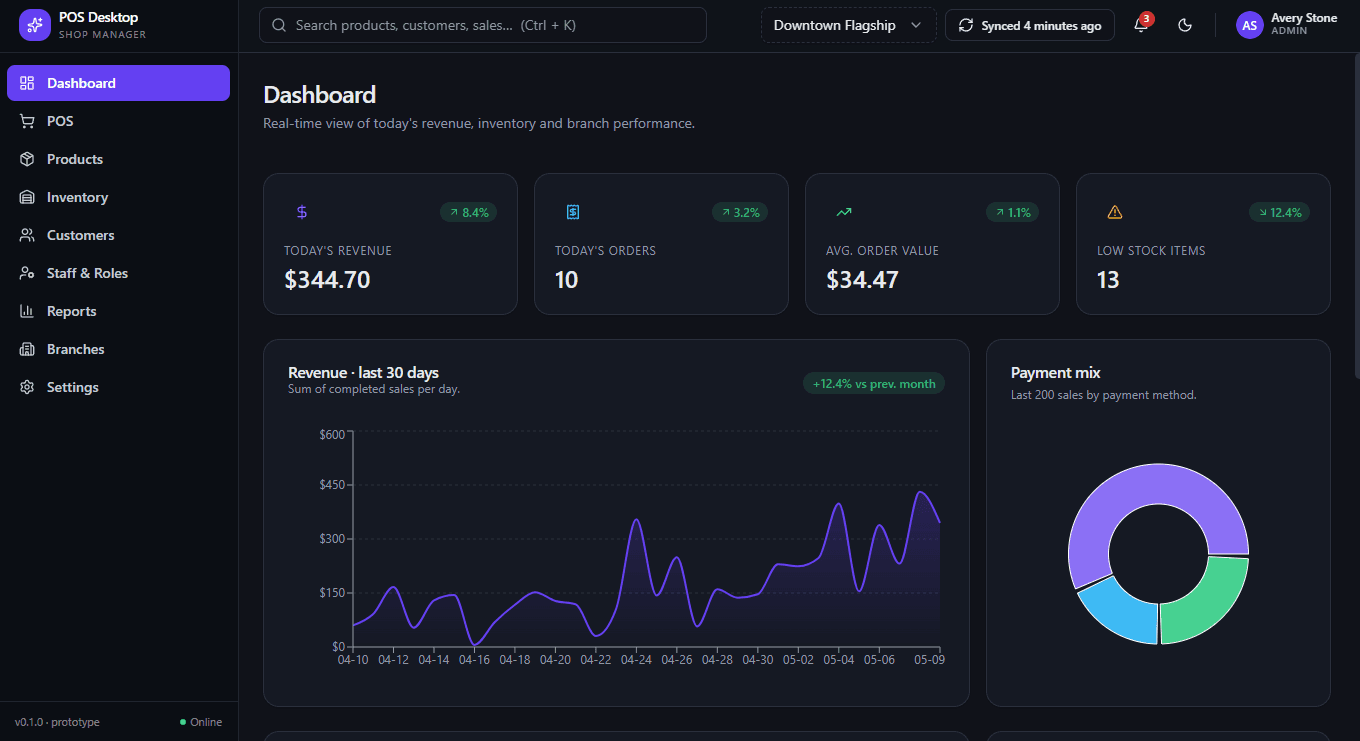Click the magnifier icon in search bar

279,25
